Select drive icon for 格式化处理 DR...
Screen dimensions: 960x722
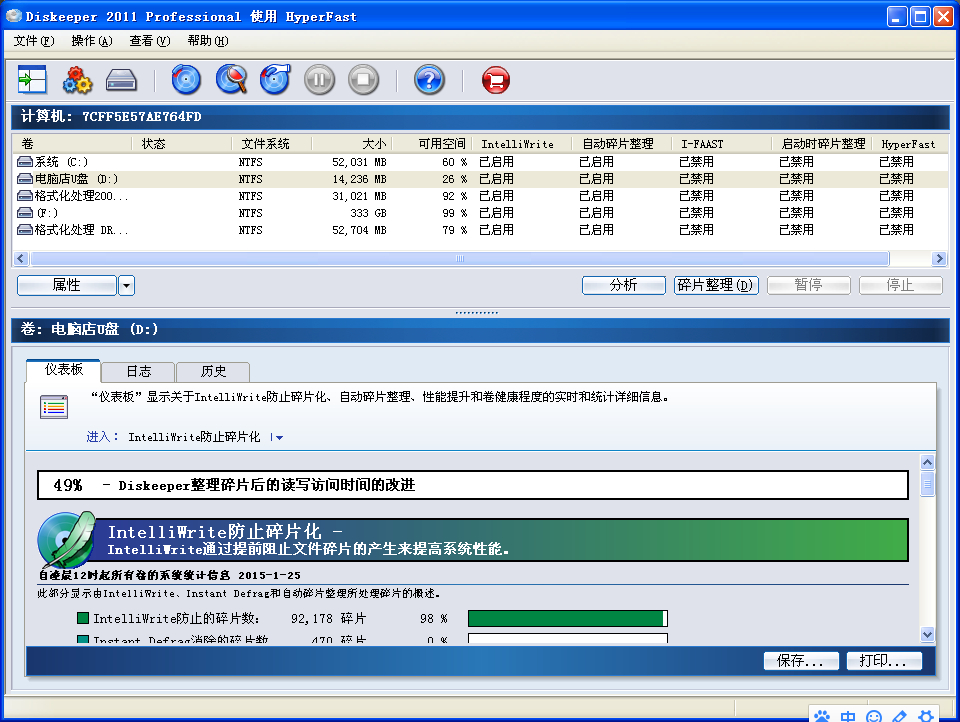[24, 230]
